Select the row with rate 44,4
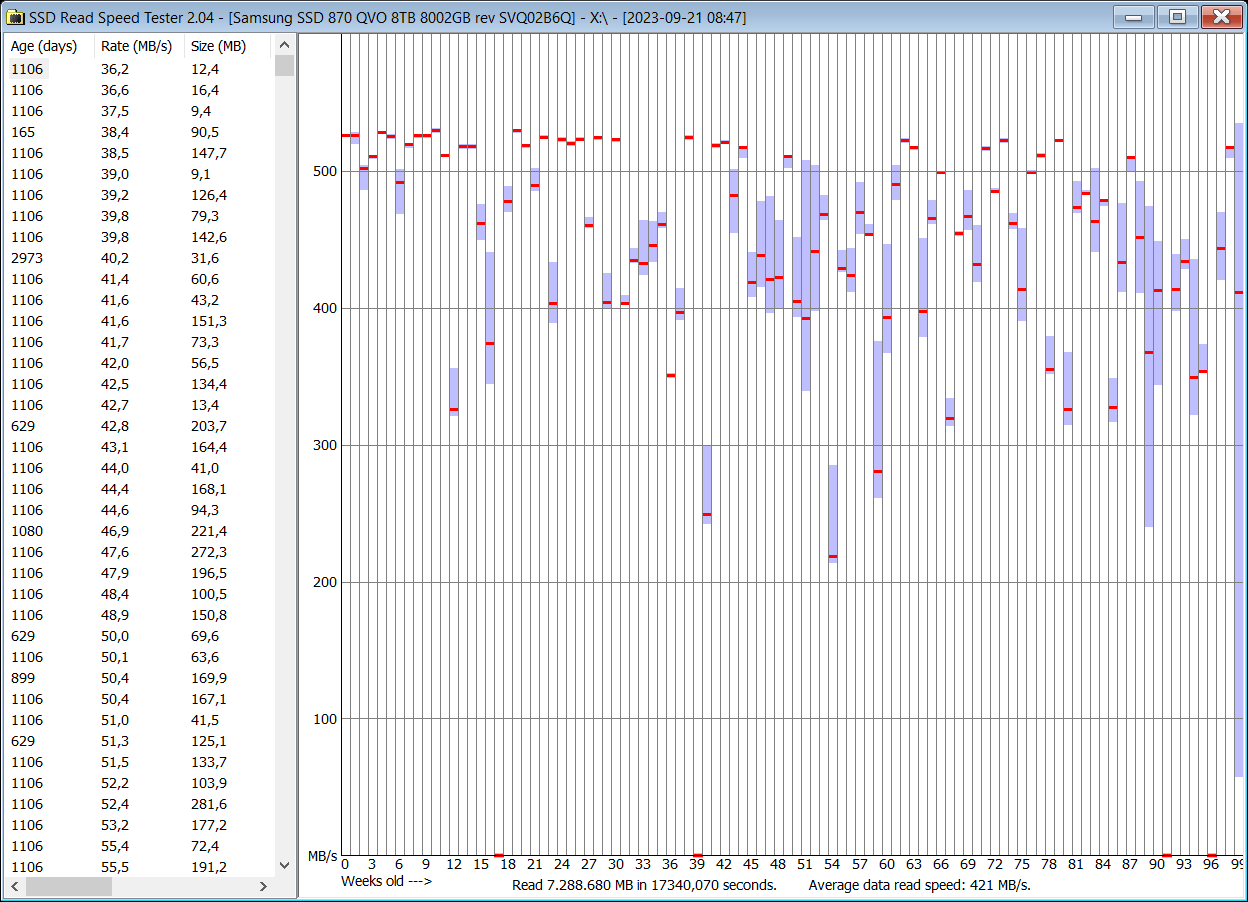Screen dimensions: 1248x902 [x=140, y=489]
